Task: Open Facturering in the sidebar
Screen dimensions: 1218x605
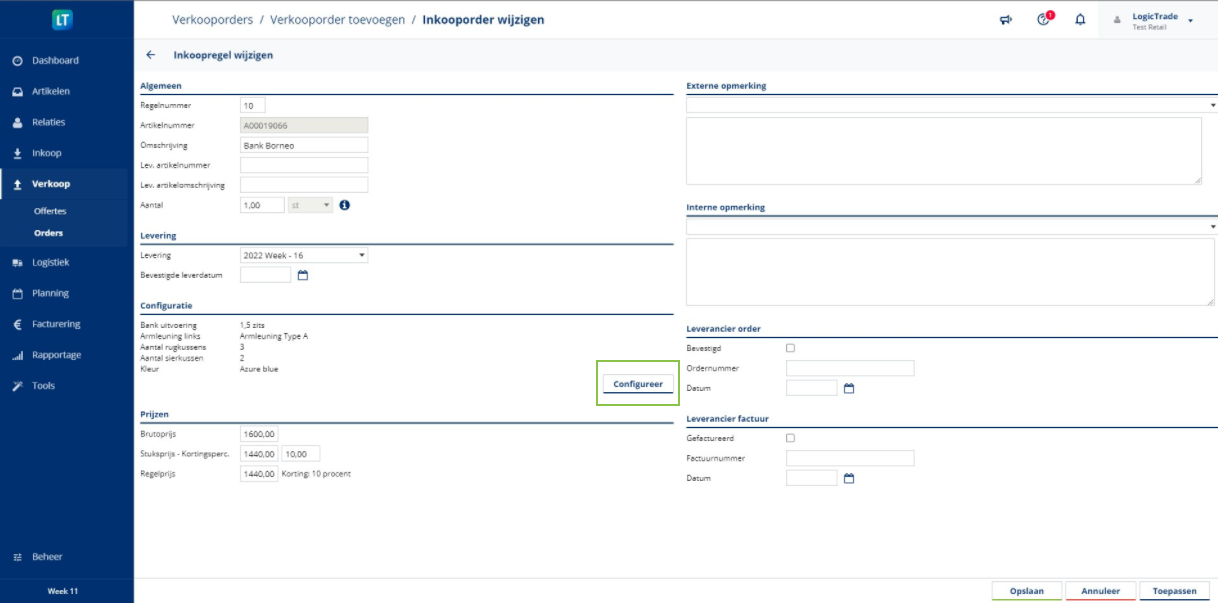Action: [x=56, y=324]
